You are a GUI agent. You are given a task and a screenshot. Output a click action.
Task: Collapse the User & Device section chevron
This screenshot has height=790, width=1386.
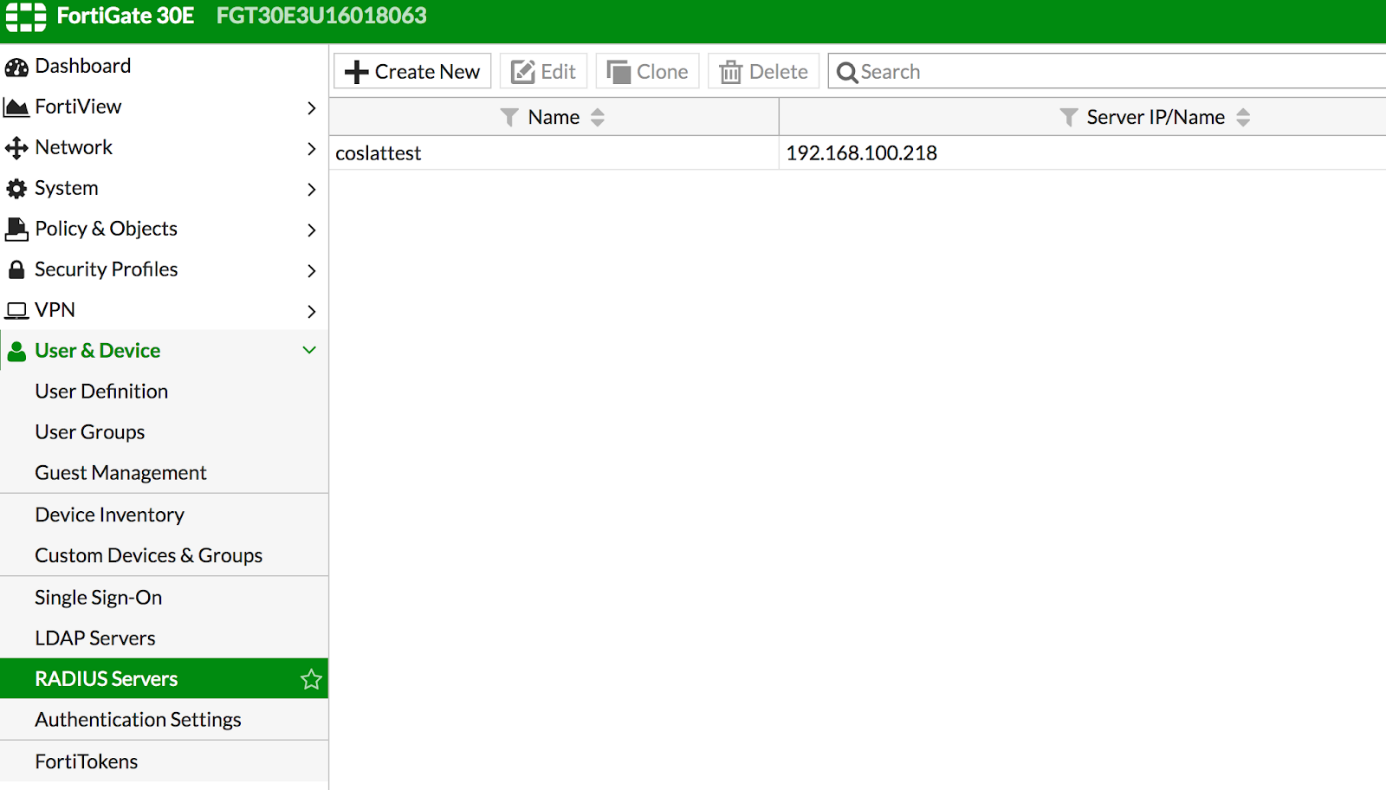click(x=310, y=350)
